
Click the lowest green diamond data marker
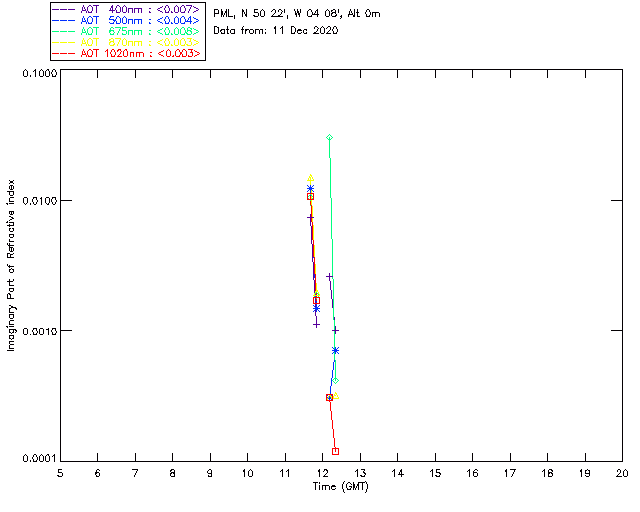click(x=336, y=381)
